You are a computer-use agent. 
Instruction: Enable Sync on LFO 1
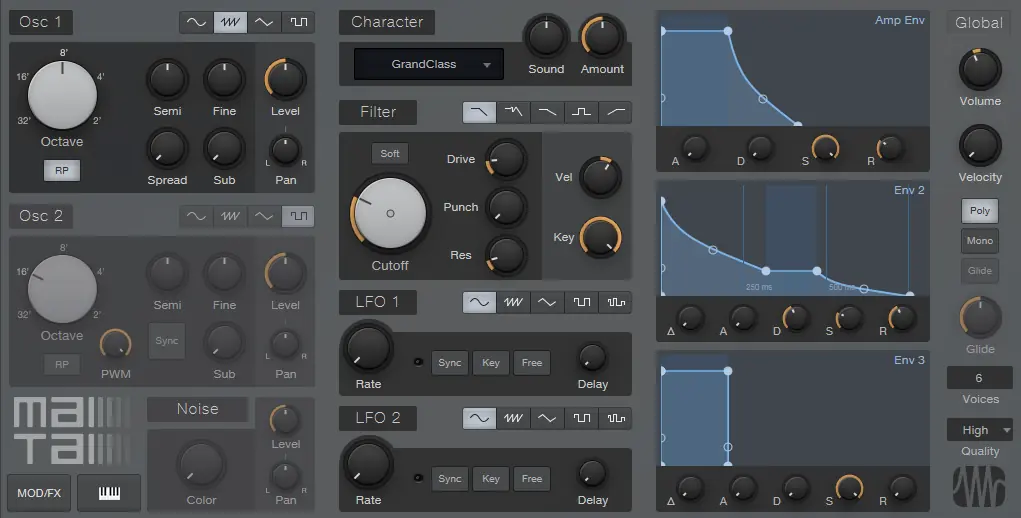click(449, 363)
